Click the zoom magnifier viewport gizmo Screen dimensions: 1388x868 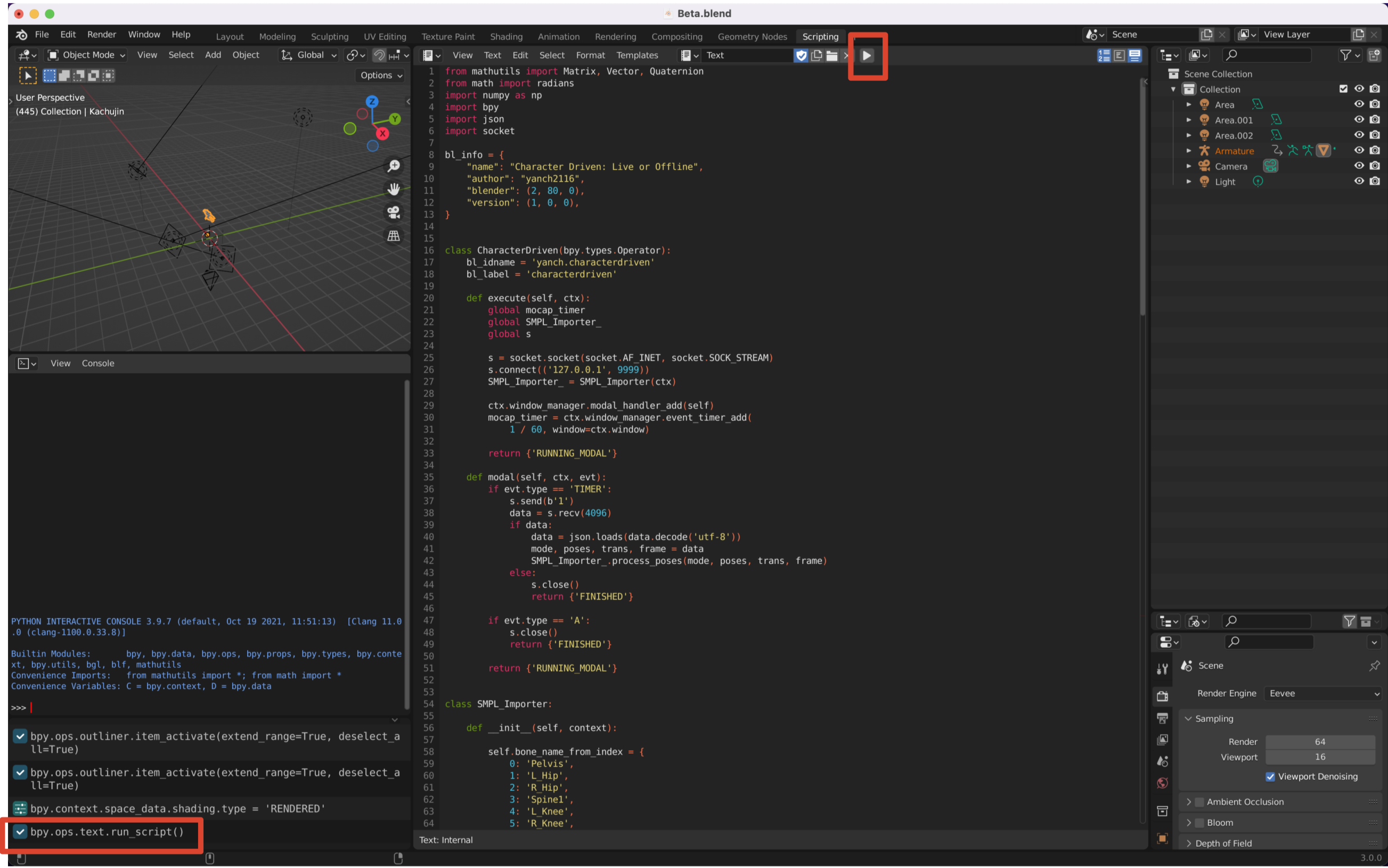click(x=394, y=166)
